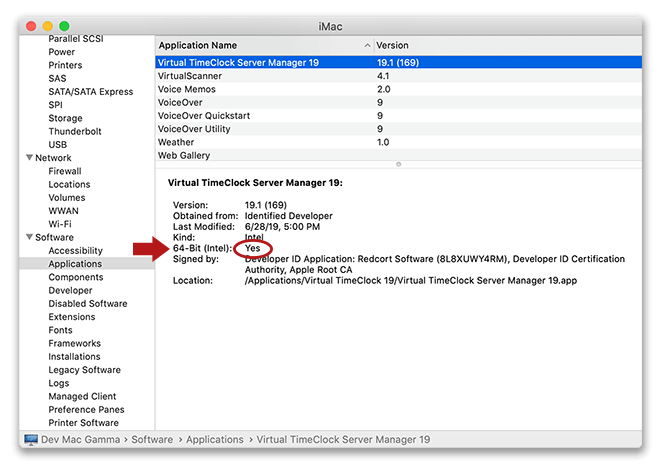This screenshot has width=660, height=465.
Task: Open Managed Client in sidebar
Action: [x=82, y=396]
